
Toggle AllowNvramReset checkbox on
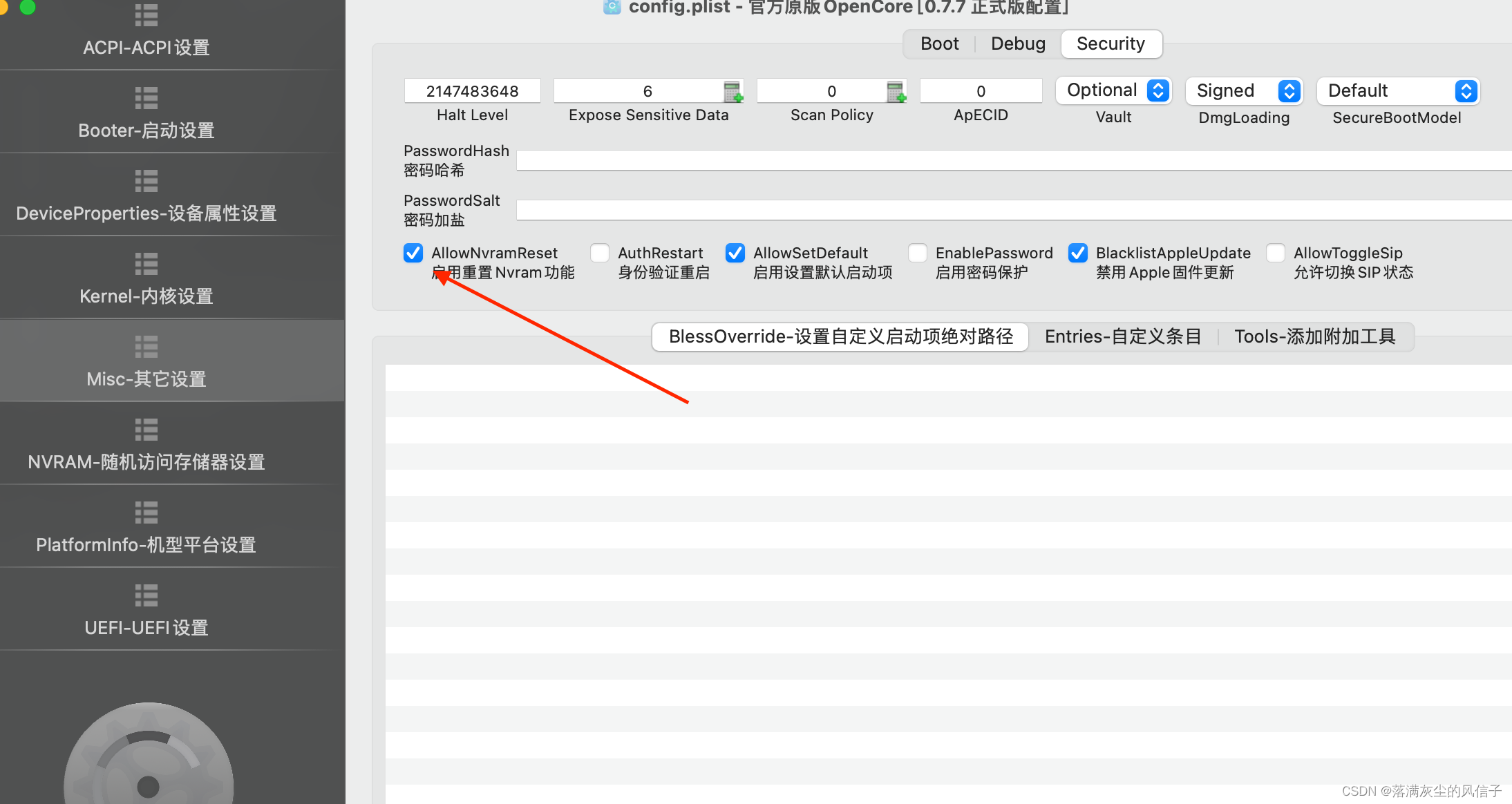coord(413,253)
